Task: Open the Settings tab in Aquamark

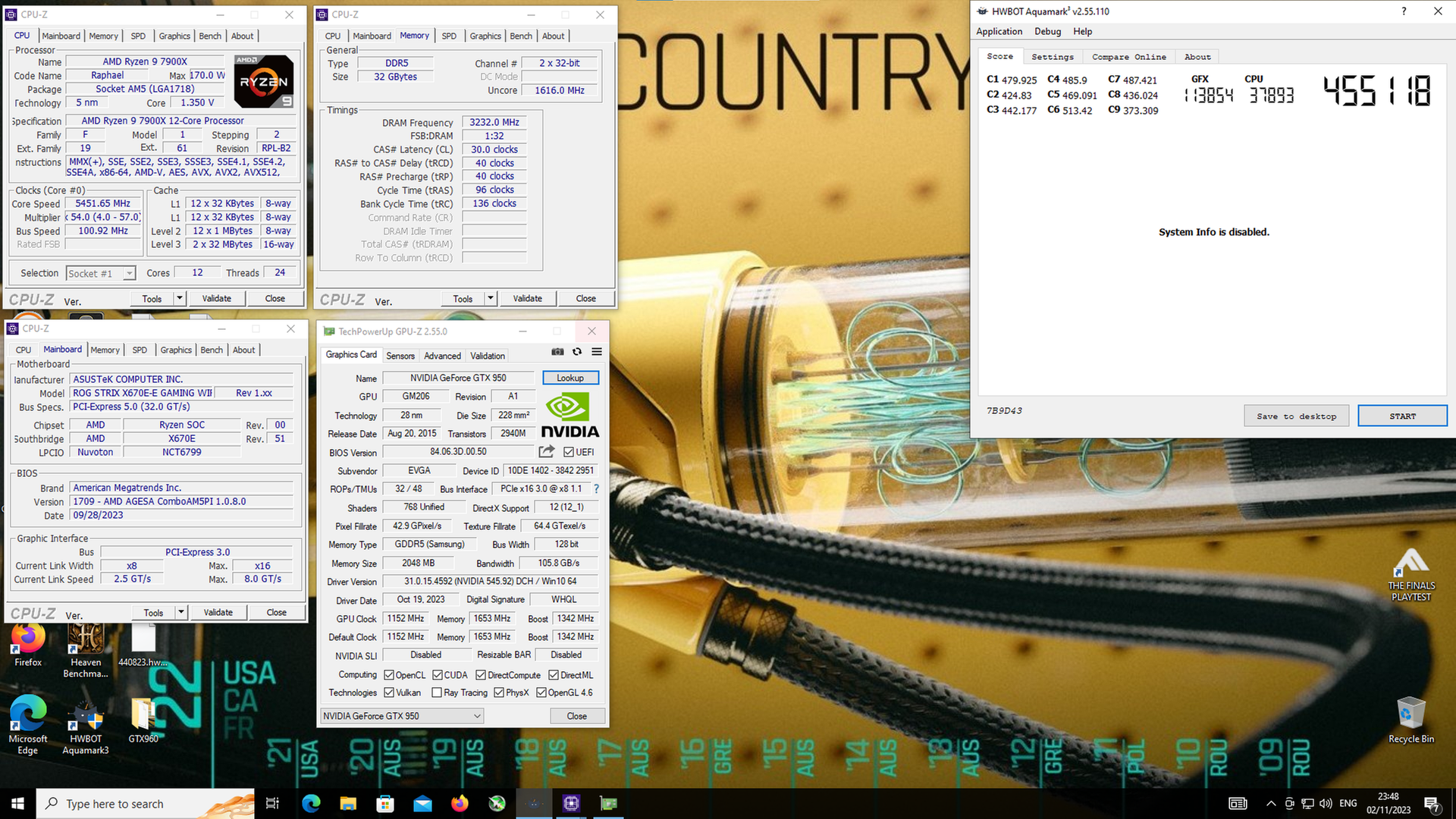Action: [x=1053, y=57]
